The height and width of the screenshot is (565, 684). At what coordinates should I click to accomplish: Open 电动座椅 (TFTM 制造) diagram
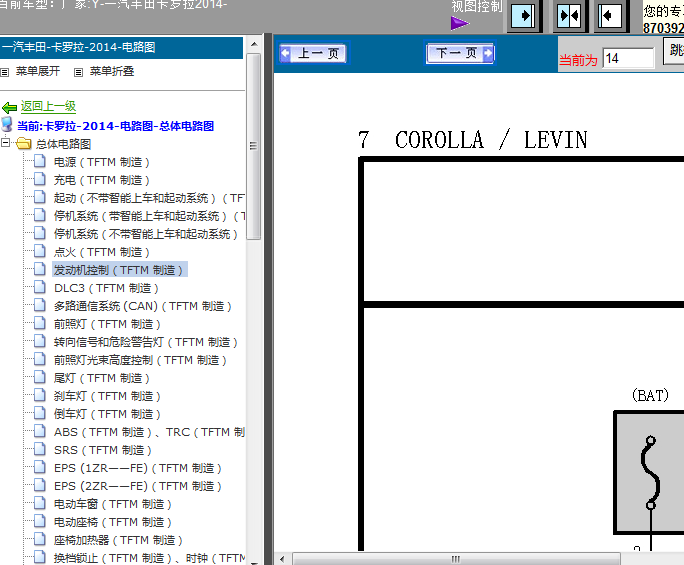pos(113,522)
